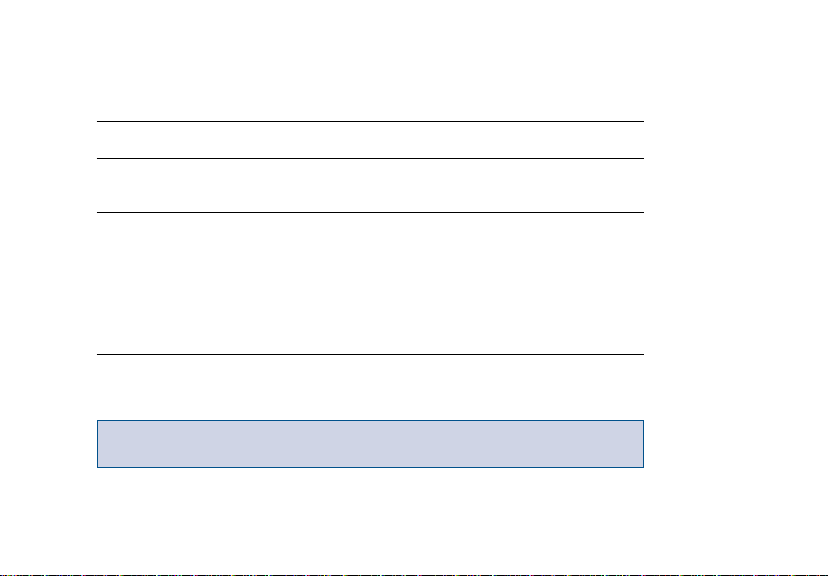This screenshot has width=828, height=576.
Task: Click the right end of the rule above the blue box
Action: (641, 354)
